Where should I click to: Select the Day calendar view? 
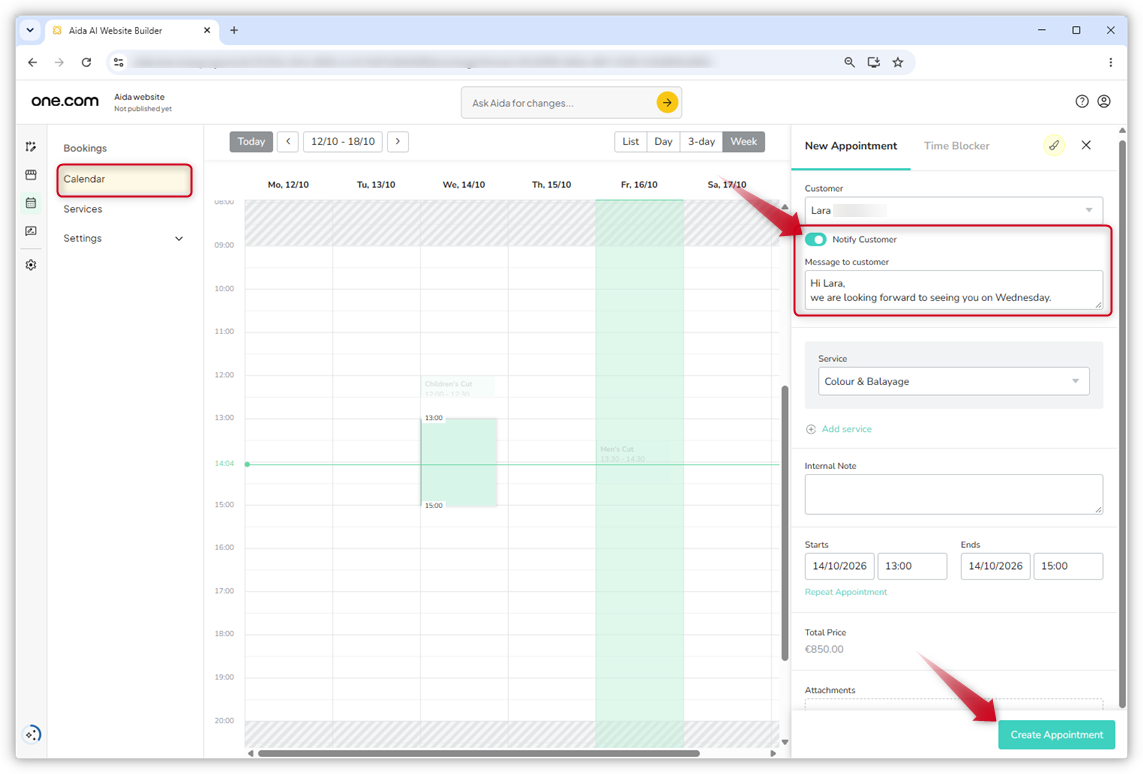[x=663, y=141]
